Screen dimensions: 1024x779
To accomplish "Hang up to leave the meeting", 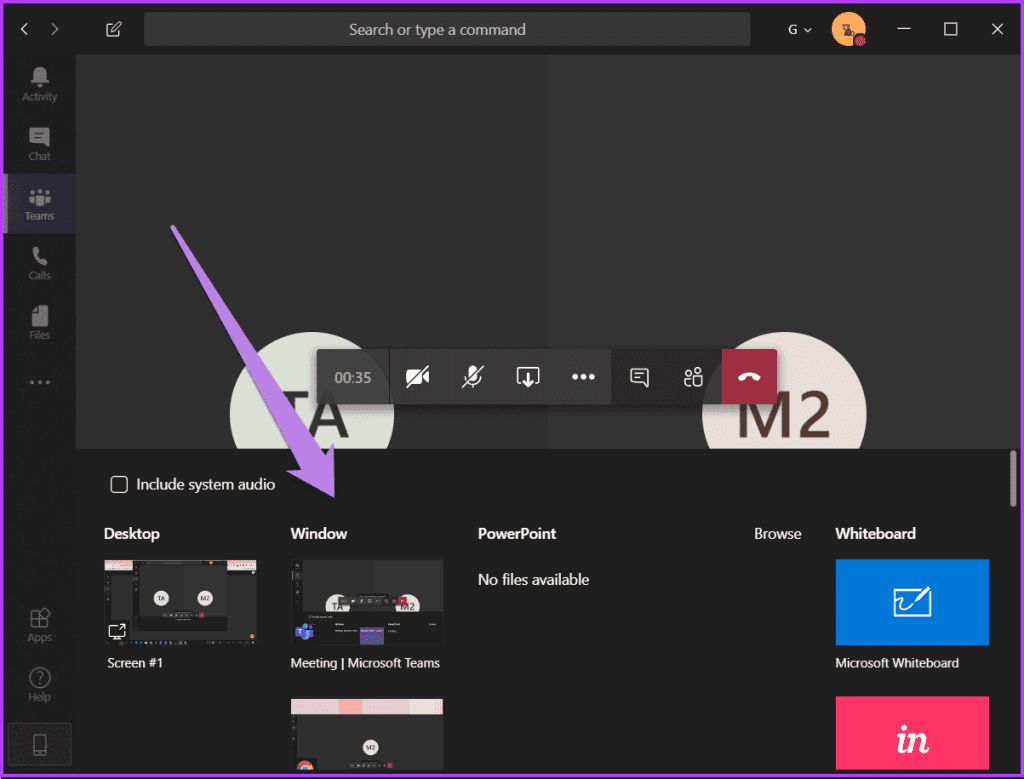I will pyautogui.click(x=749, y=377).
